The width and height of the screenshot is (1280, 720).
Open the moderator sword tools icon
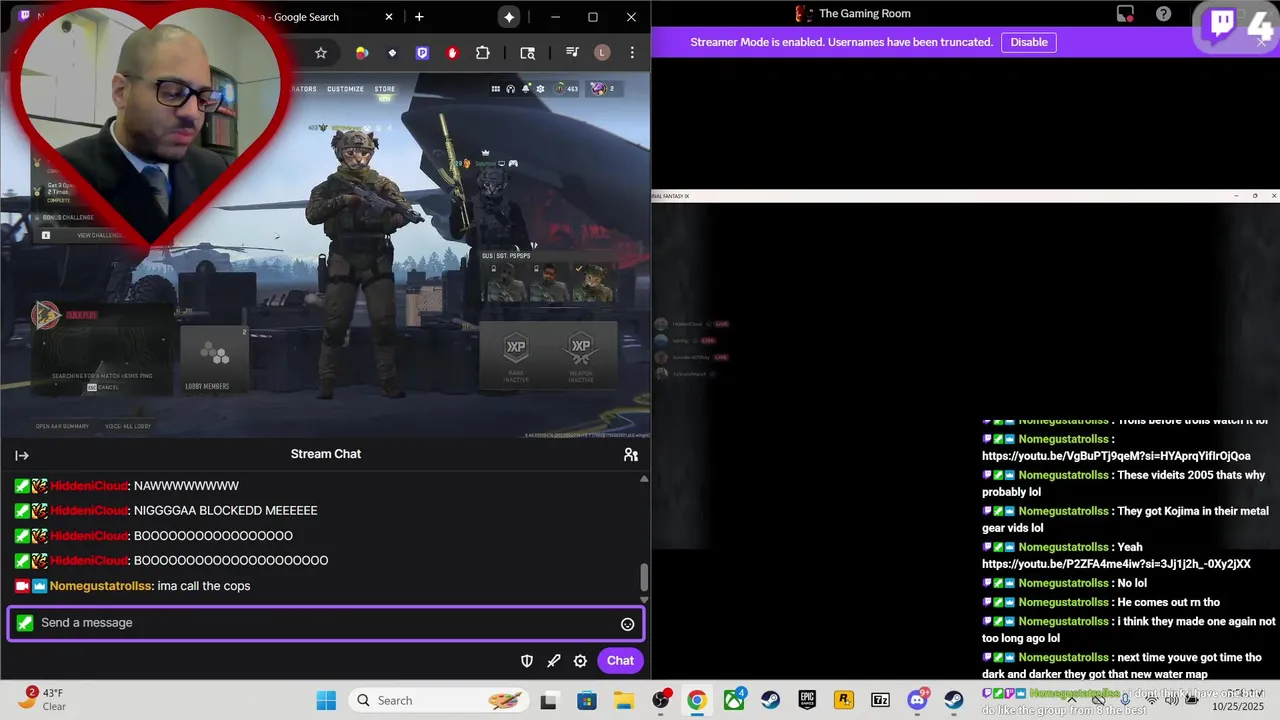[554, 661]
